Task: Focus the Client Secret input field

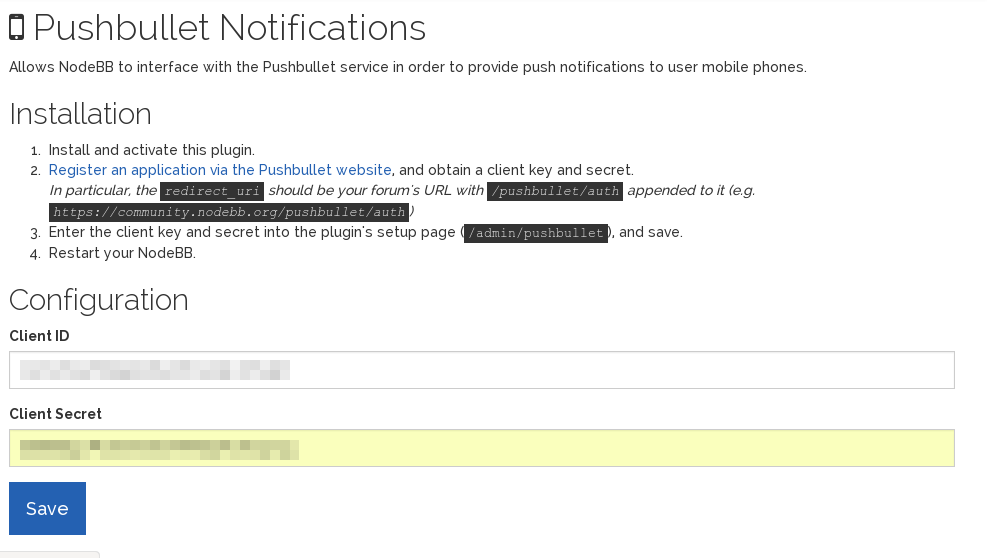Action: (482, 448)
